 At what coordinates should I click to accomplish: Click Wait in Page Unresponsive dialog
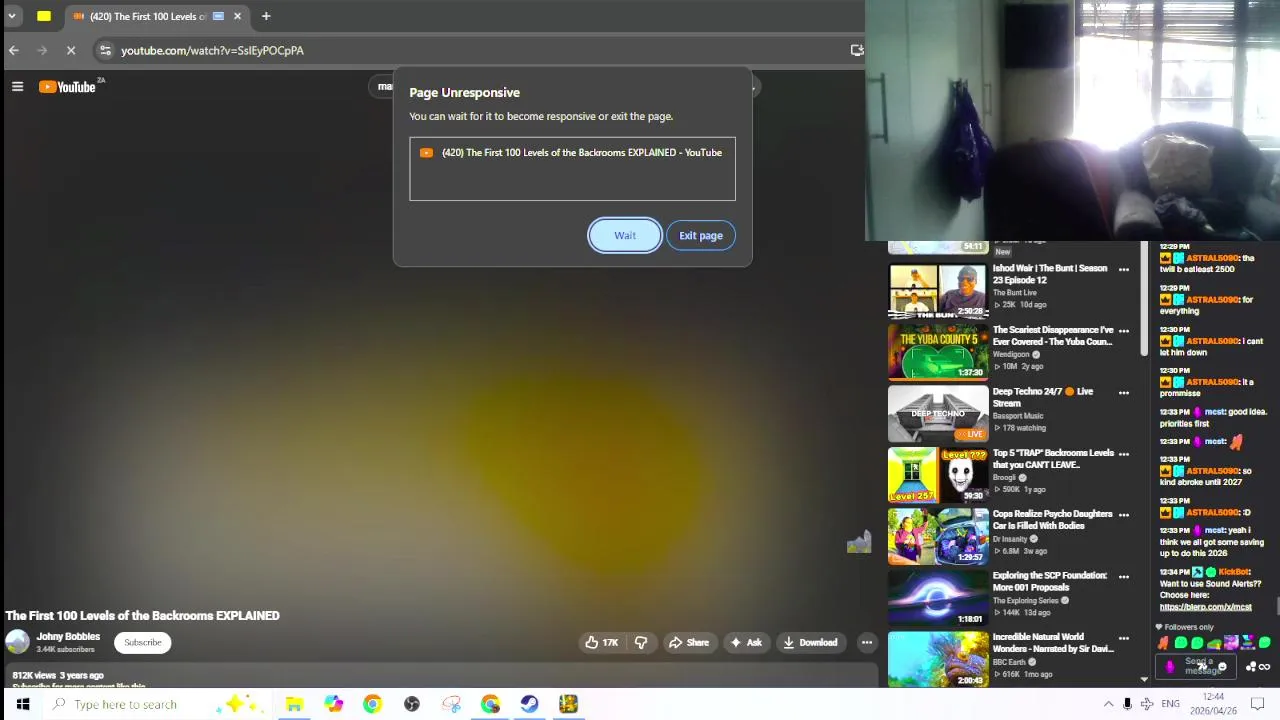[624, 236]
